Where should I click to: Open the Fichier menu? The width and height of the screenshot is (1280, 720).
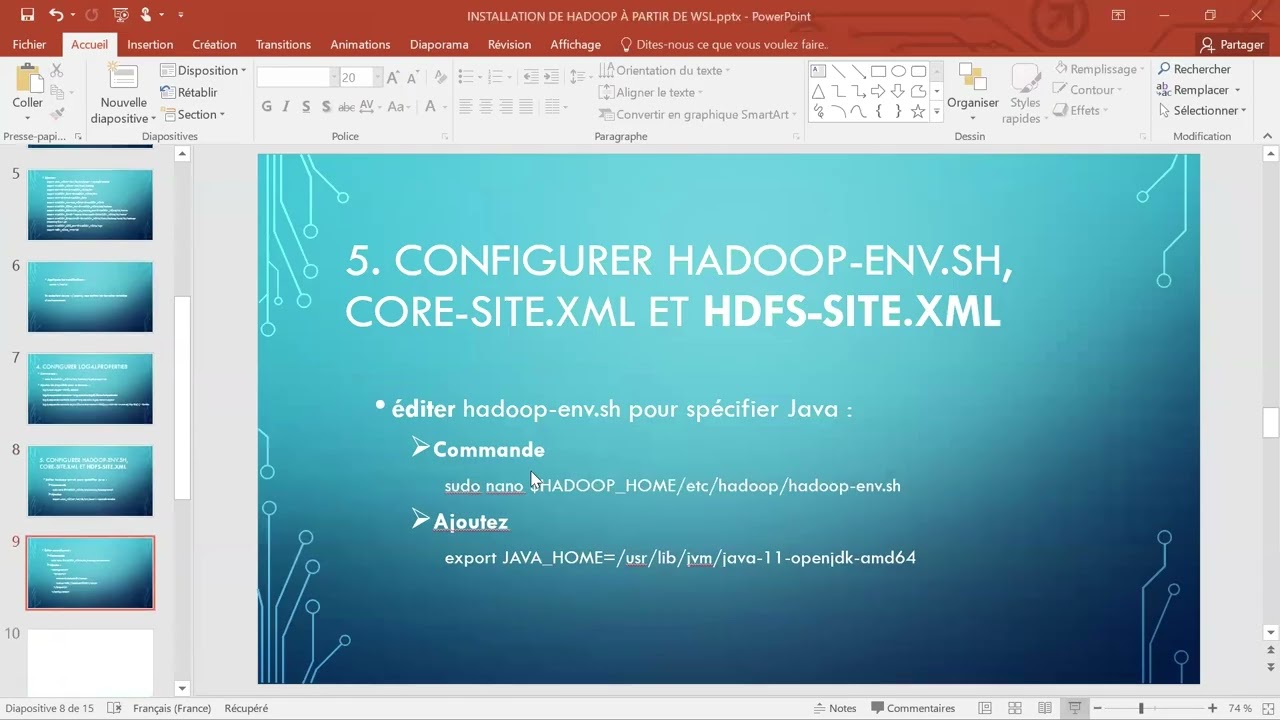30,44
